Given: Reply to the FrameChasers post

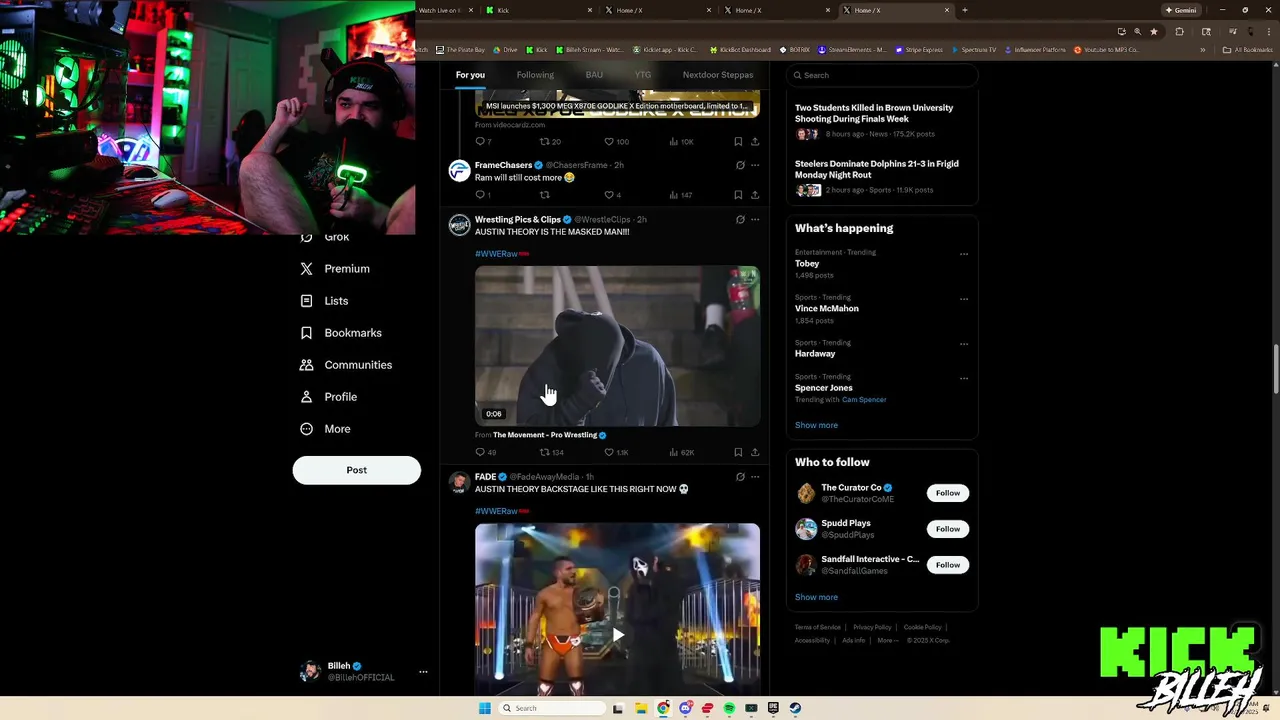Looking at the screenshot, I should 480,195.
